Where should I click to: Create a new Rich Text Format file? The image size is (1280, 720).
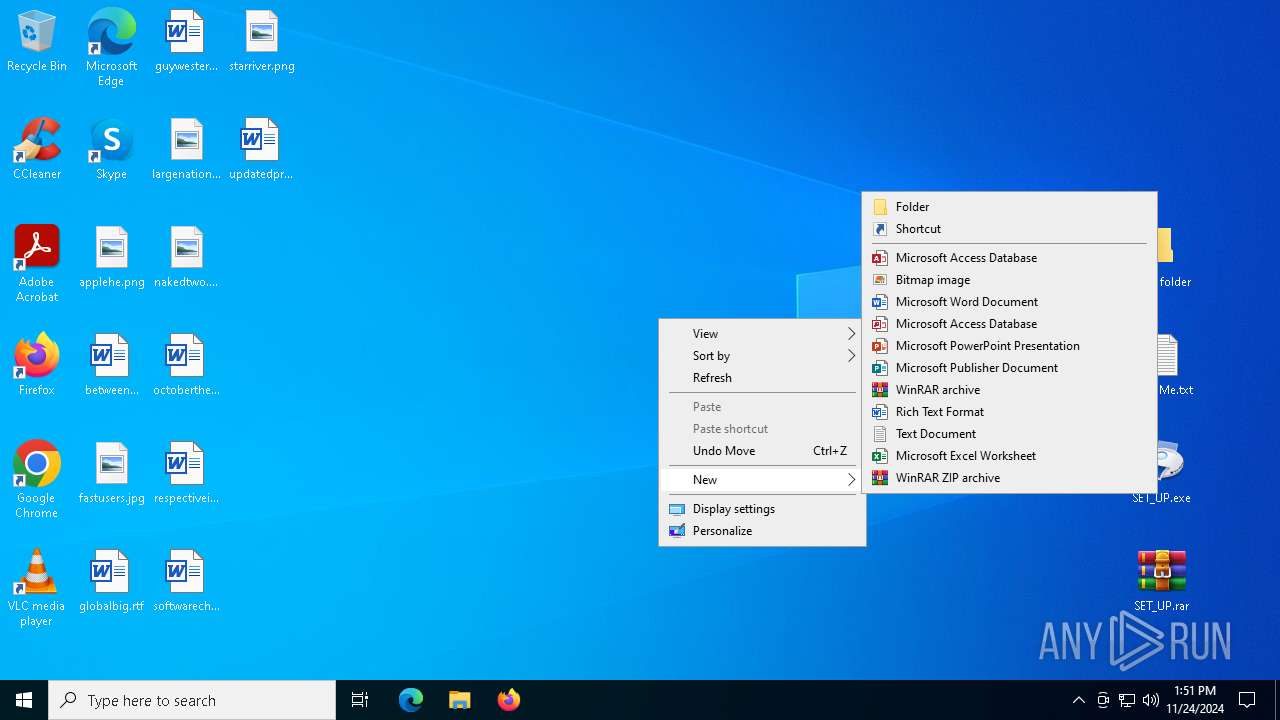click(x=1009, y=412)
